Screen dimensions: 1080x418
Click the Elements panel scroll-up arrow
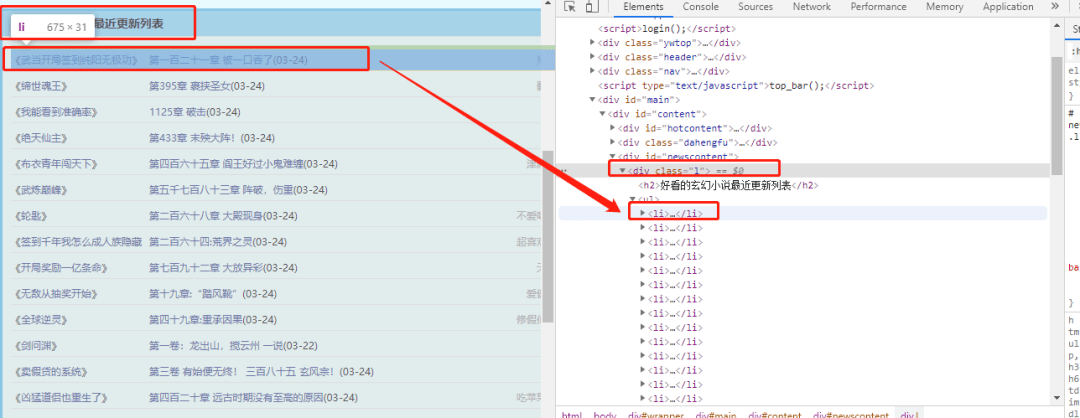(x=1057, y=26)
